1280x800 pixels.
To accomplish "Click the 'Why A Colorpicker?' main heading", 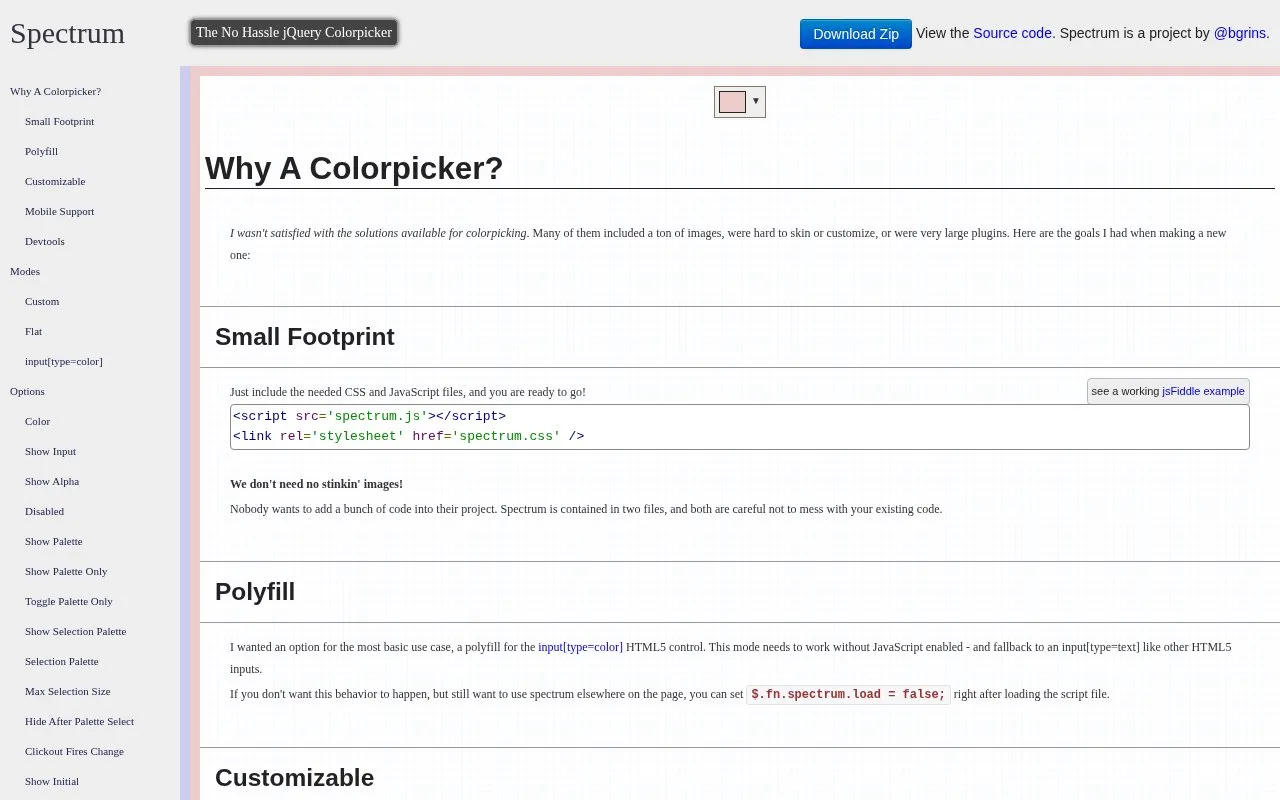I will click(354, 168).
